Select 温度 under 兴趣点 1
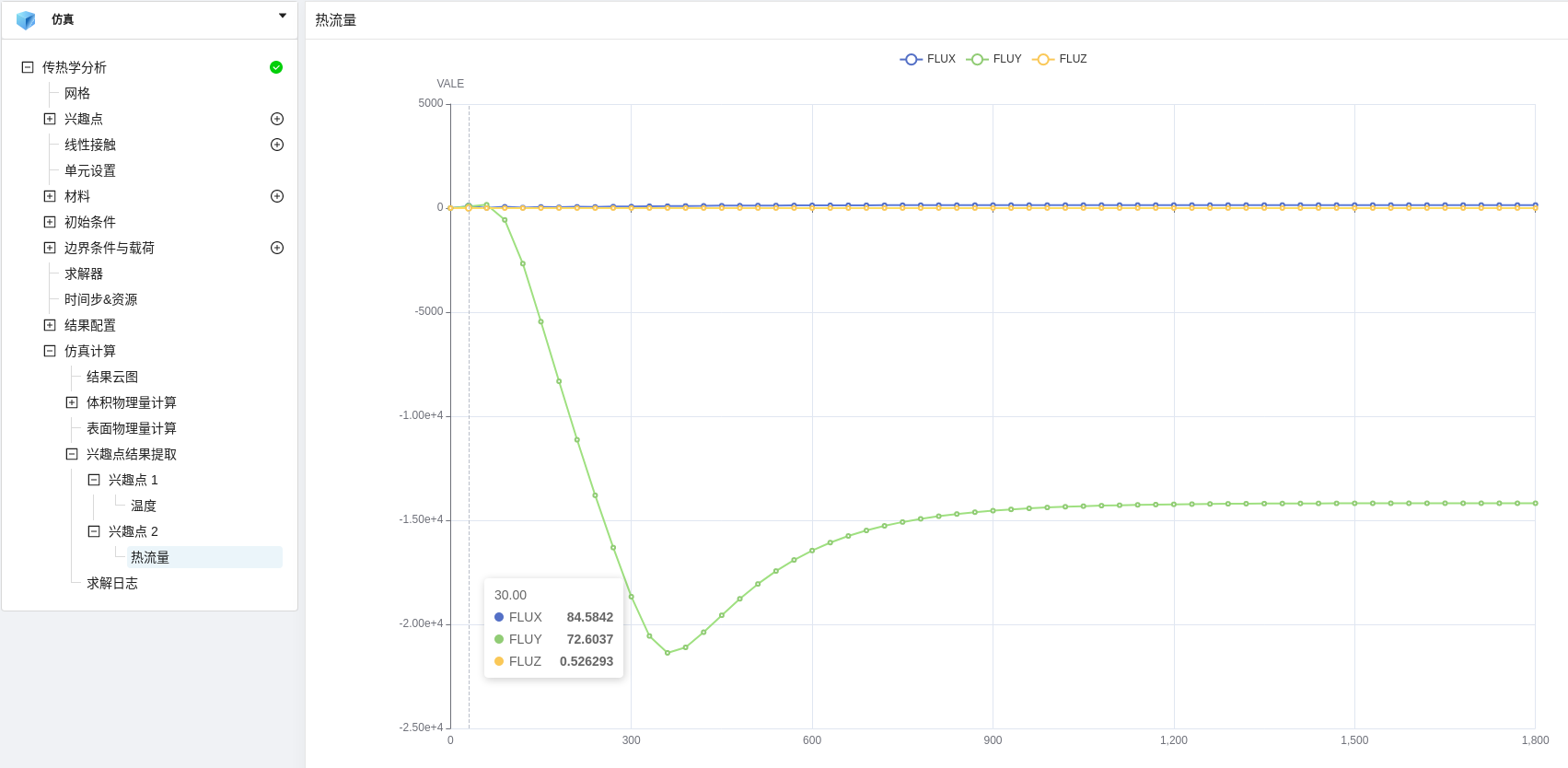 pos(144,506)
